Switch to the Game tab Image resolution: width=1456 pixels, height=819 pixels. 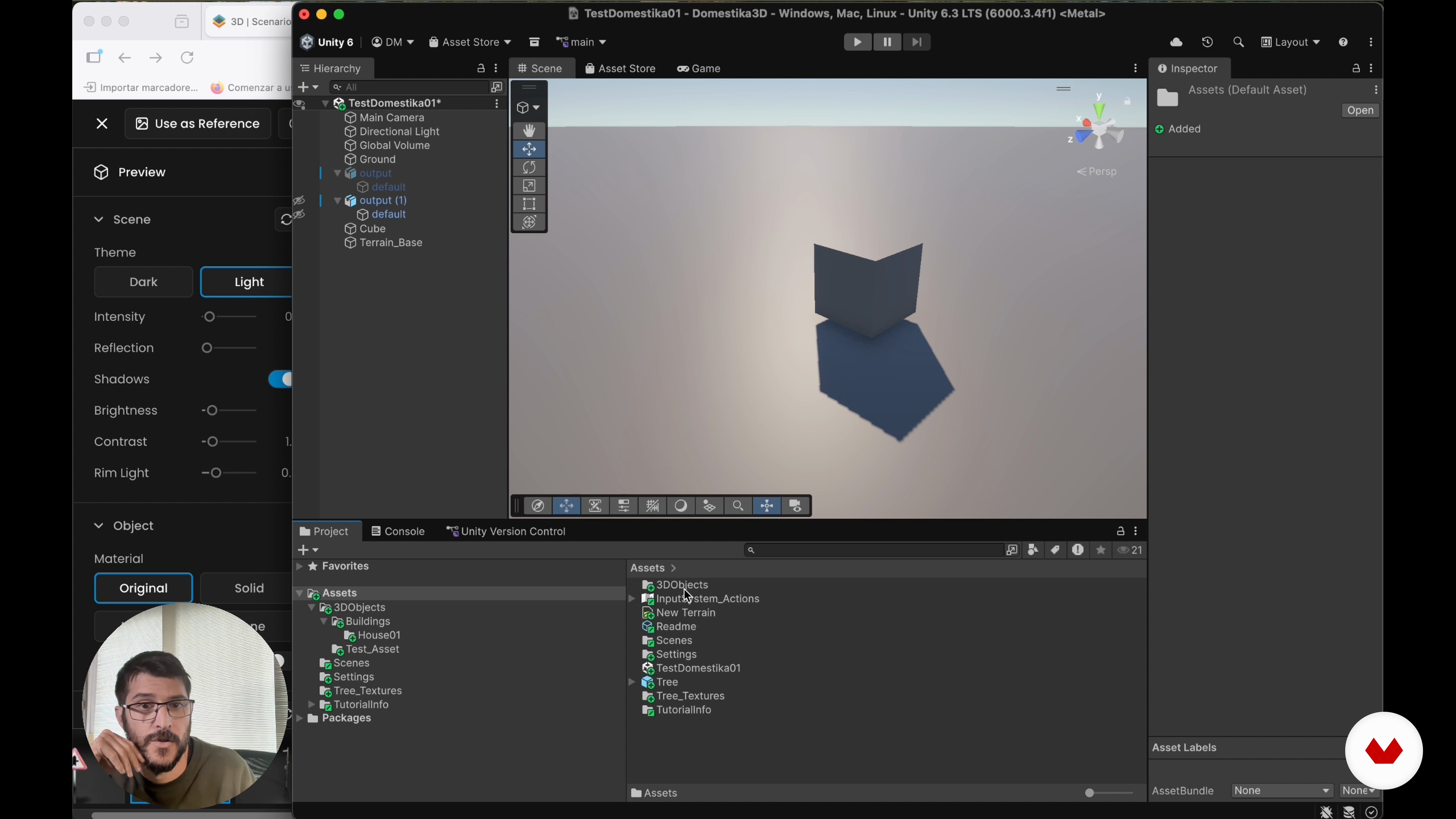pos(698,68)
